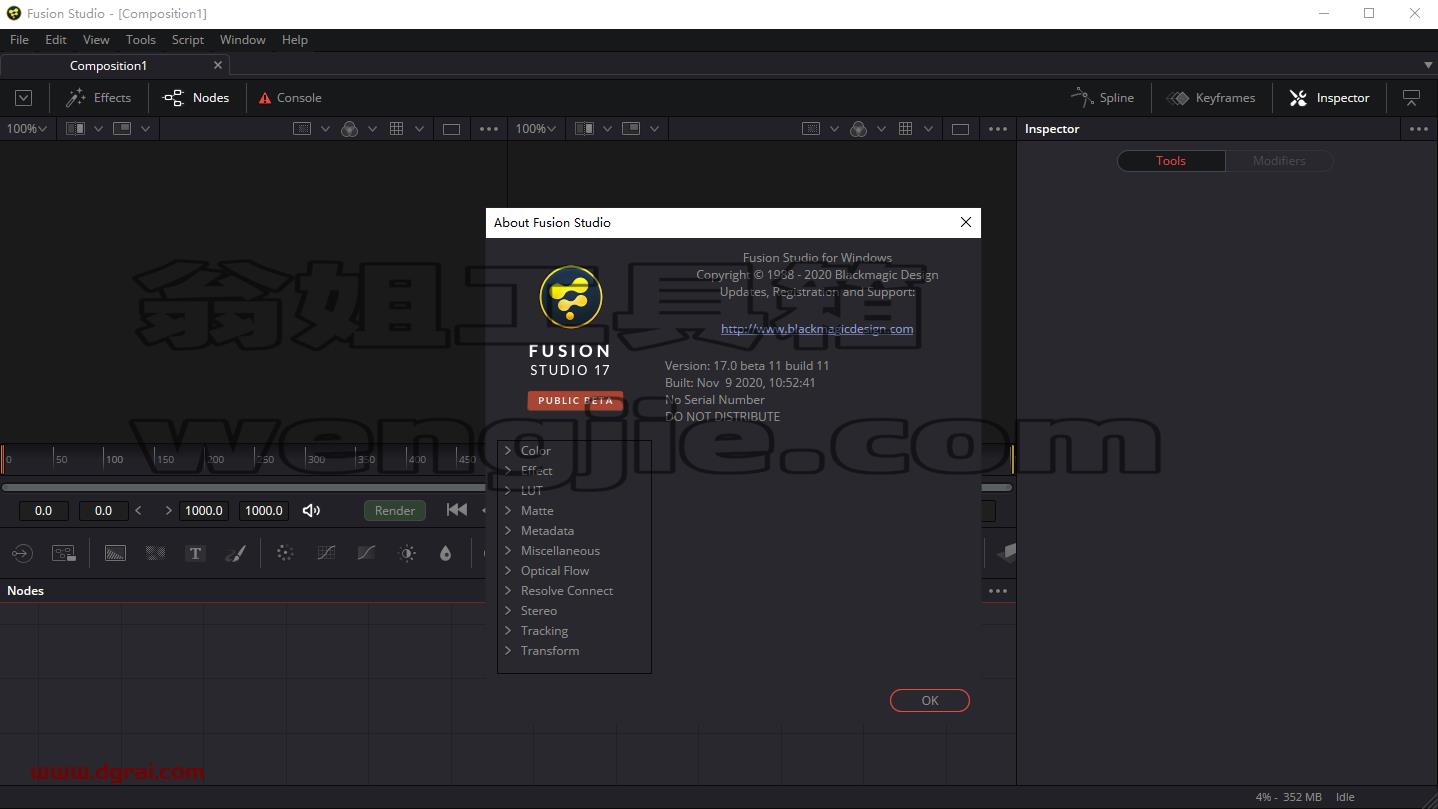Open the Script menu
The width and height of the screenshot is (1438, 809).
[187, 40]
